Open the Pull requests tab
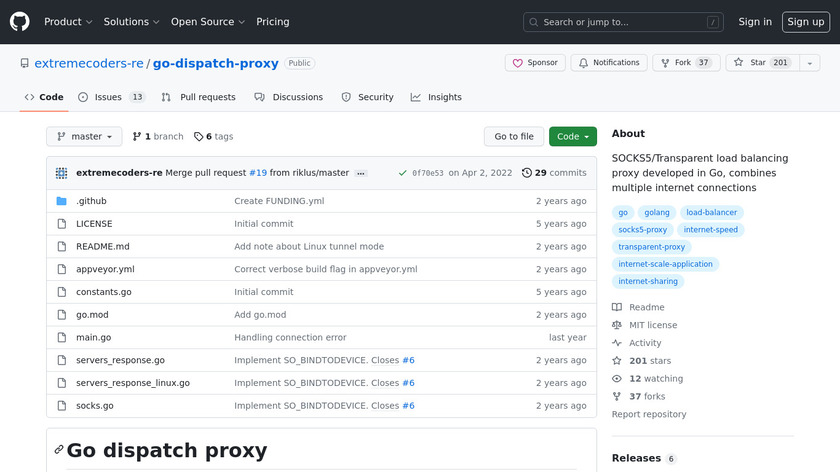Viewport: 840px width, 472px height. coord(199,97)
